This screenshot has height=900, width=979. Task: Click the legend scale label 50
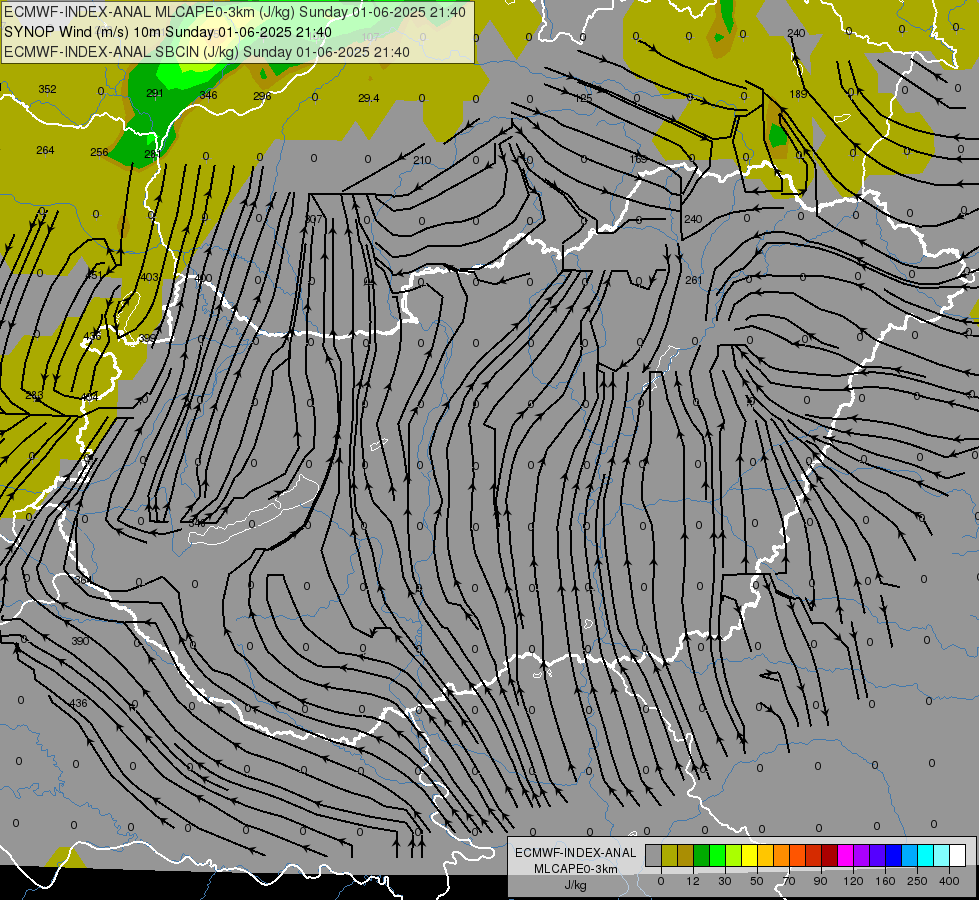(x=757, y=881)
